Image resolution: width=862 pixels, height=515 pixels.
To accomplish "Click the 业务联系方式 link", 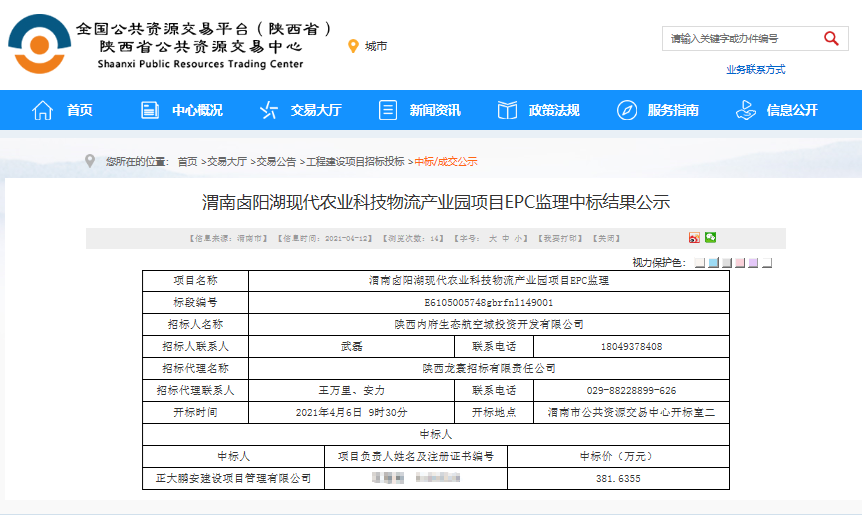I will click(755, 69).
